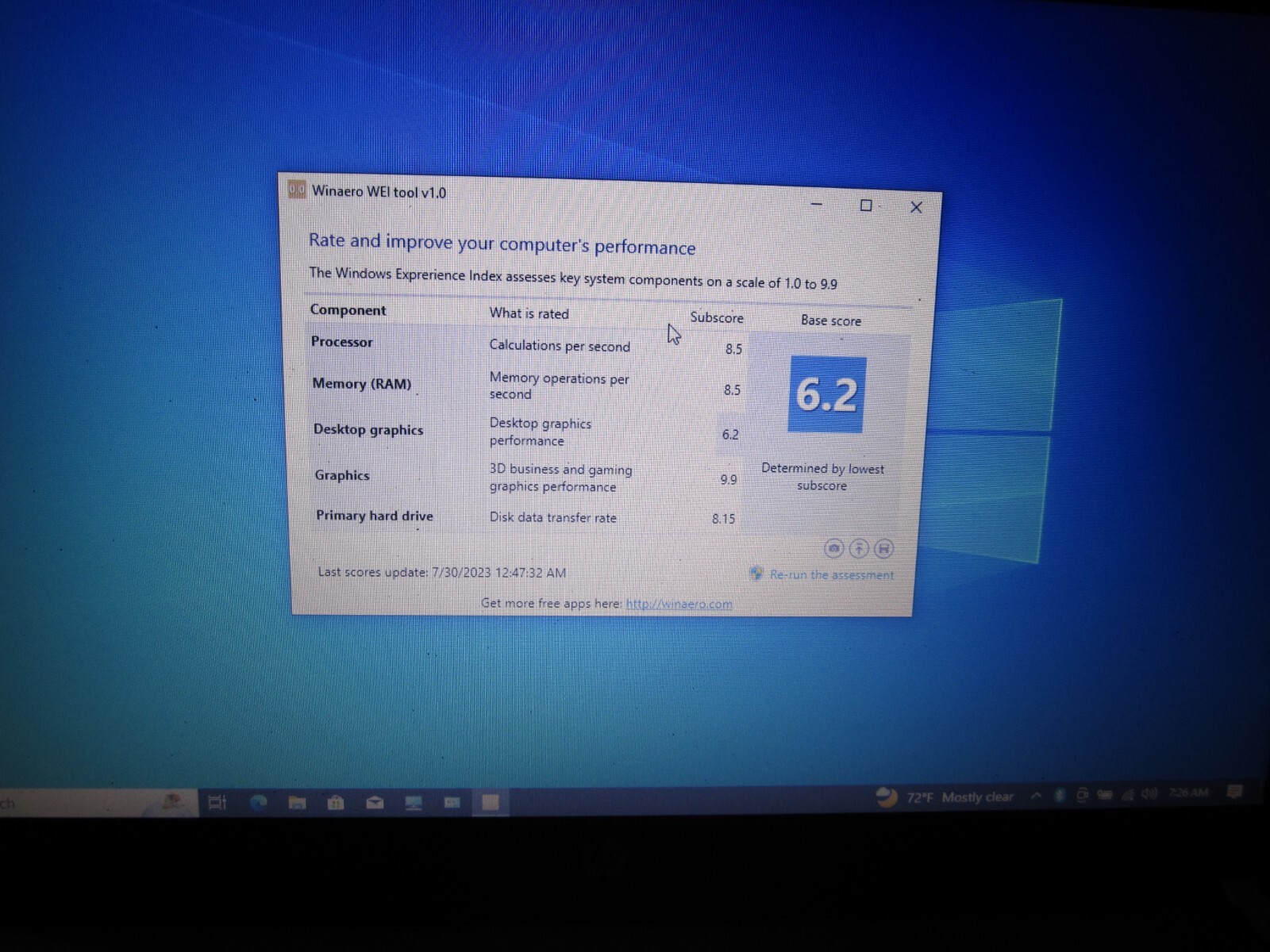
Task: Close the Winaero WEI tool window
Action: [x=916, y=207]
